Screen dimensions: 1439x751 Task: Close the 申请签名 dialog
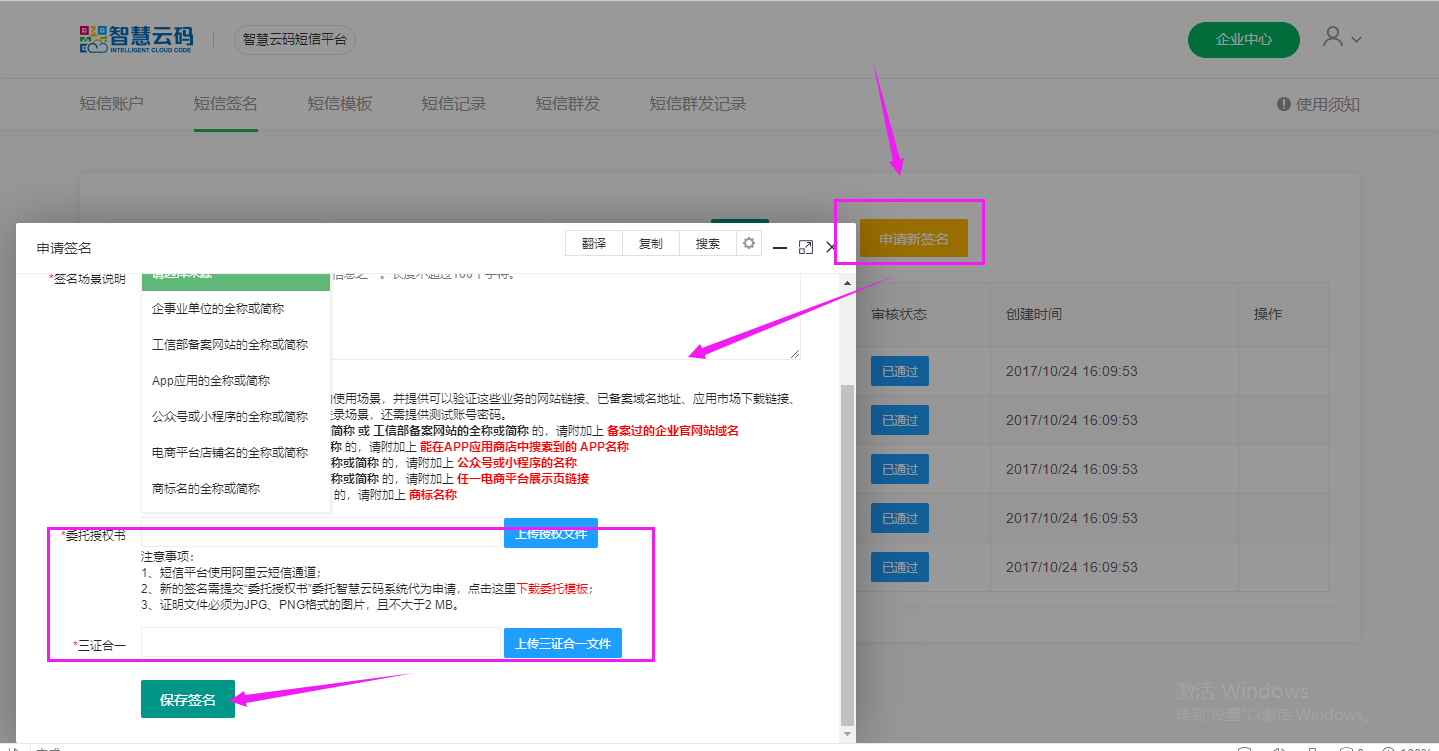pos(831,247)
